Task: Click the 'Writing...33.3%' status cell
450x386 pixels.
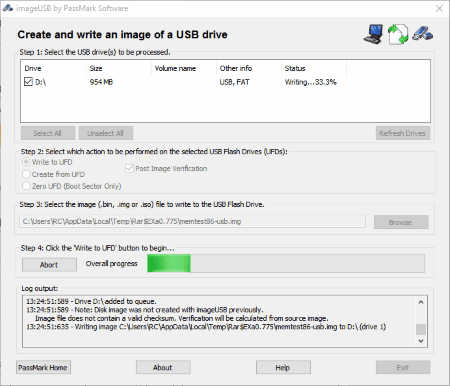Action: [311, 82]
